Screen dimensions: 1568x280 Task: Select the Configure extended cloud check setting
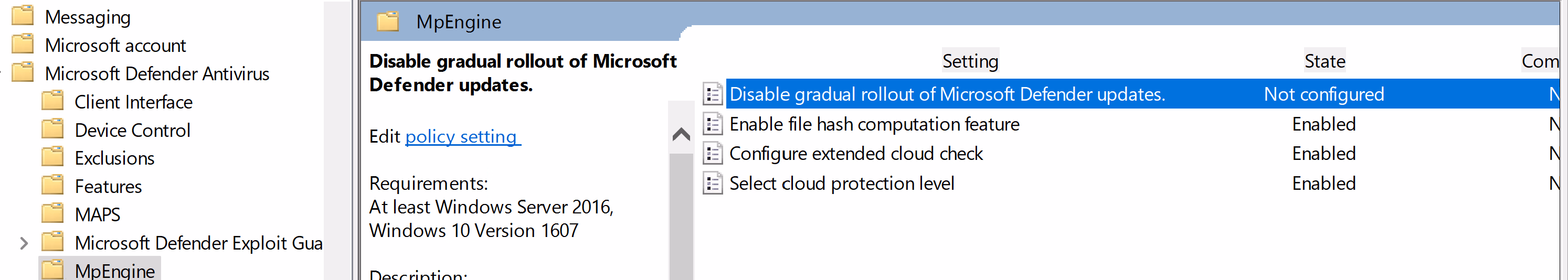855,154
